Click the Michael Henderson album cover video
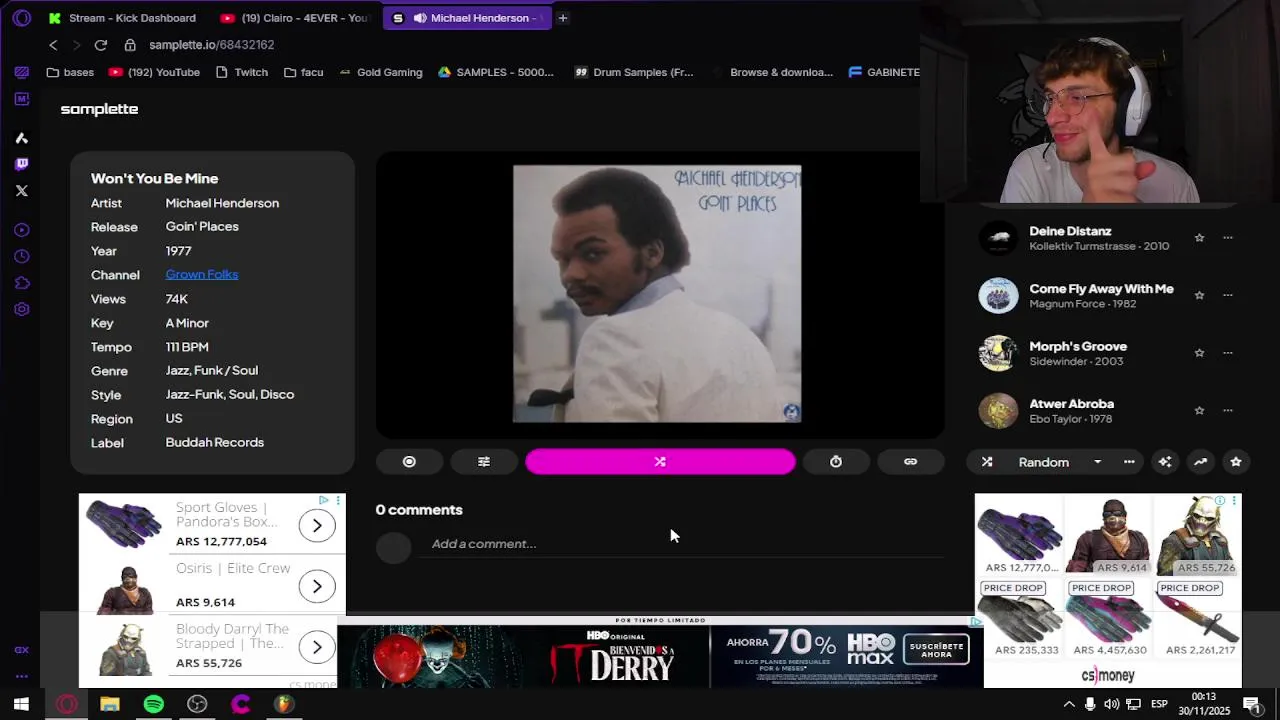The image size is (1280, 720). (657, 294)
